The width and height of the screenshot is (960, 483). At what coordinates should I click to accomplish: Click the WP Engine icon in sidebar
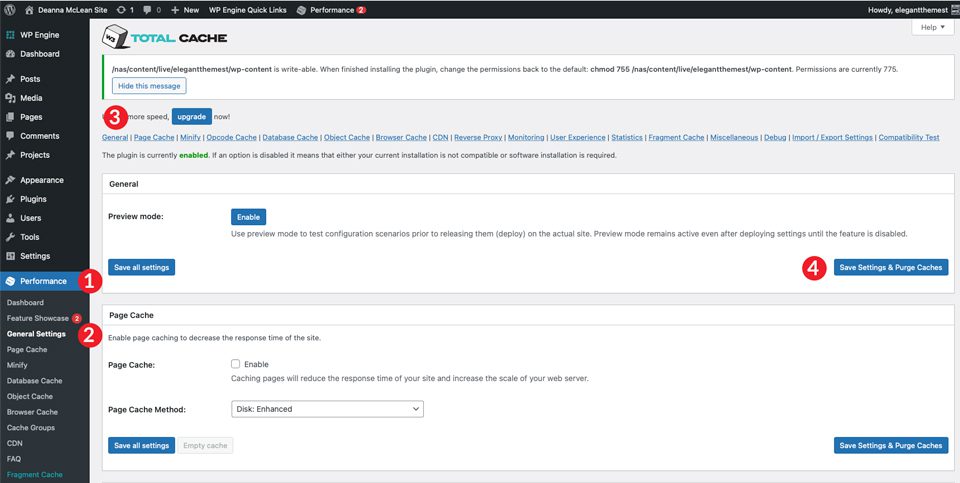pyautogui.click(x=10, y=35)
